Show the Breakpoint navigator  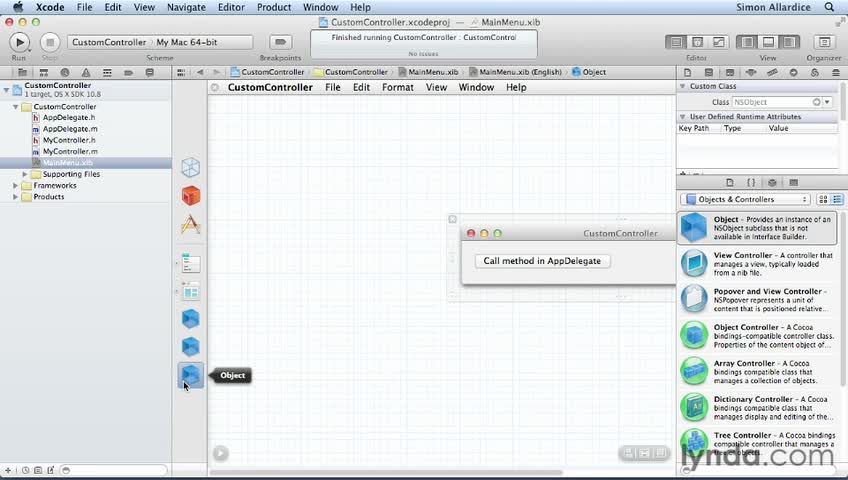pyautogui.click(x=129, y=72)
